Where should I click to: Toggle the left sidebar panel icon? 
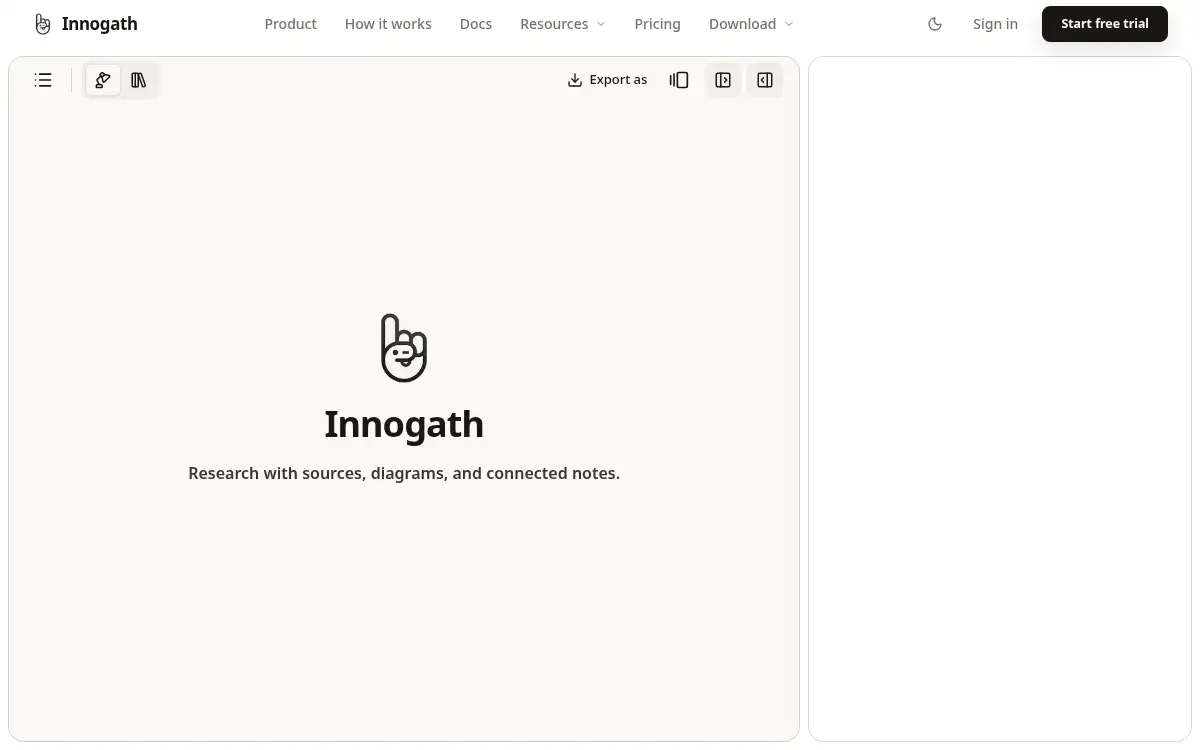click(x=723, y=80)
